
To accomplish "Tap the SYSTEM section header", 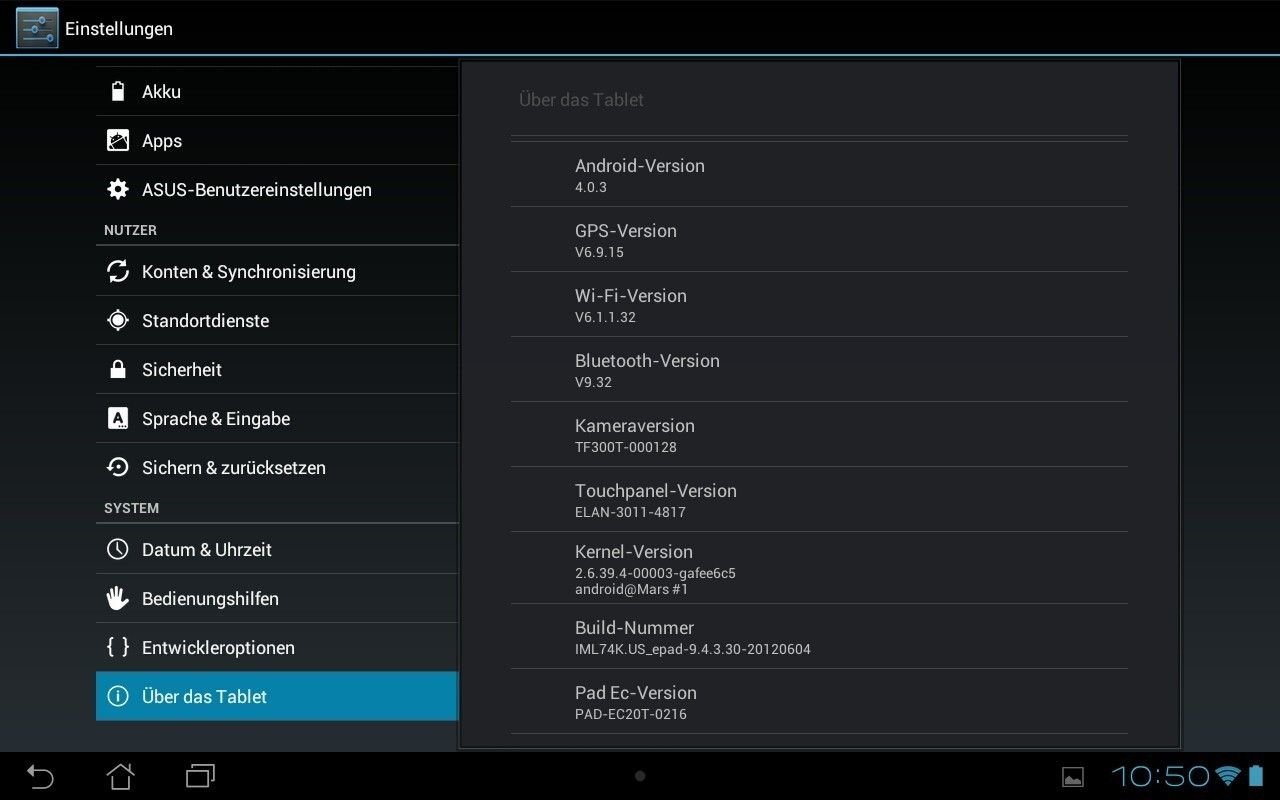I will pyautogui.click(x=131, y=508).
